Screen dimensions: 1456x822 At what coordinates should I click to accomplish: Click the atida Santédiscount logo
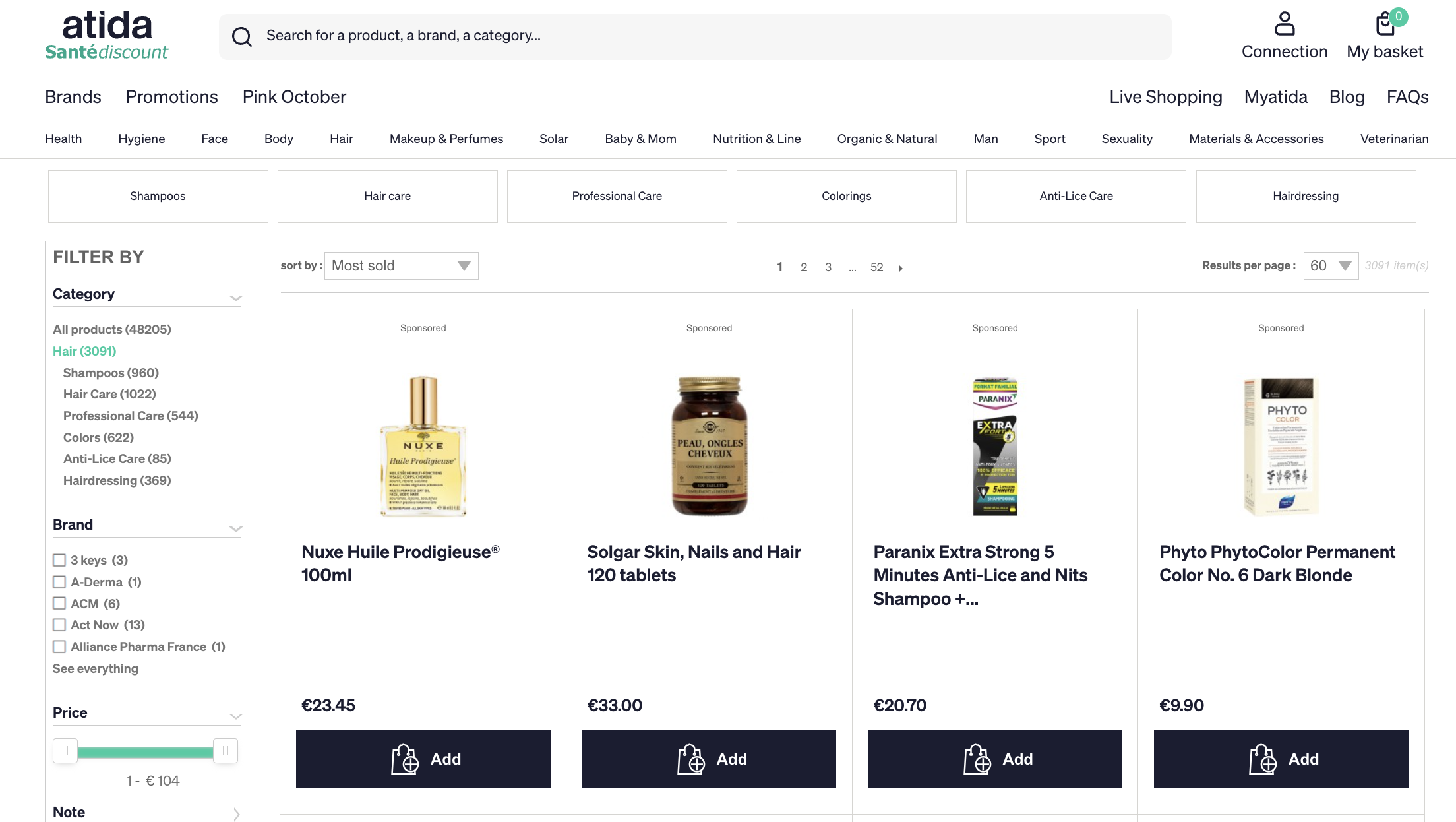coord(106,36)
